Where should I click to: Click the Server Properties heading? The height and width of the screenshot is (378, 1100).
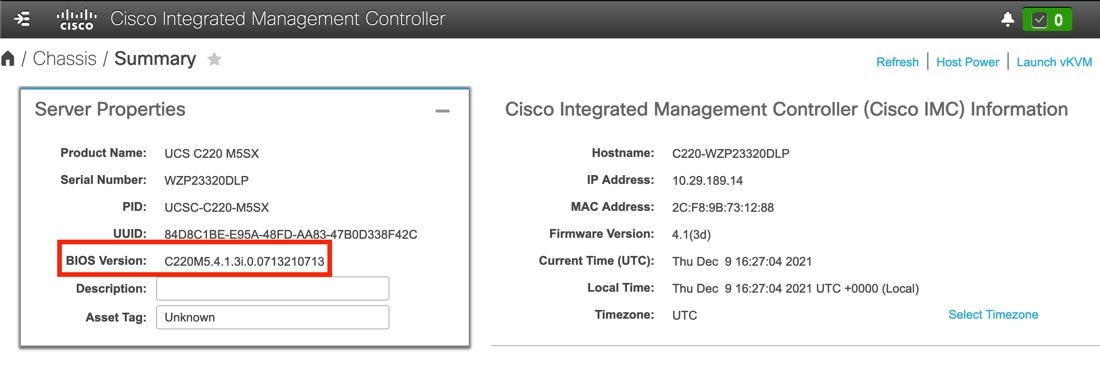click(110, 109)
